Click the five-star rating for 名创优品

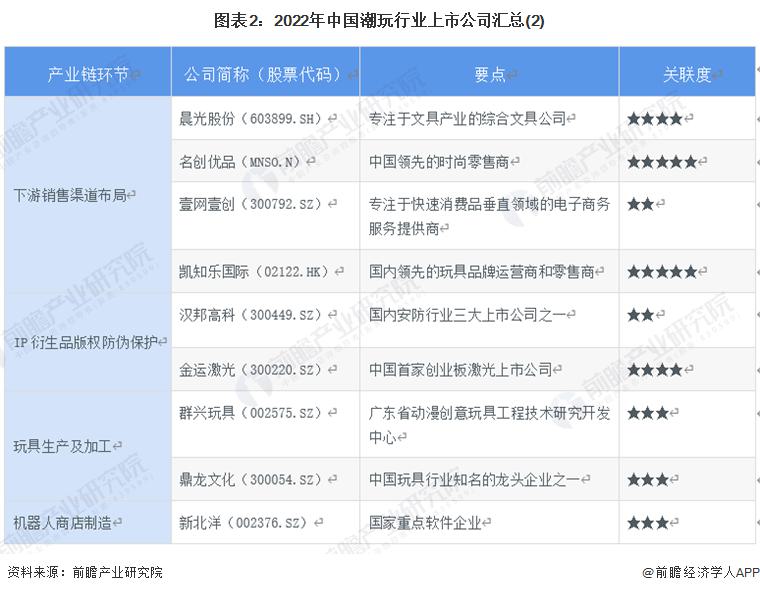[x=662, y=161]
